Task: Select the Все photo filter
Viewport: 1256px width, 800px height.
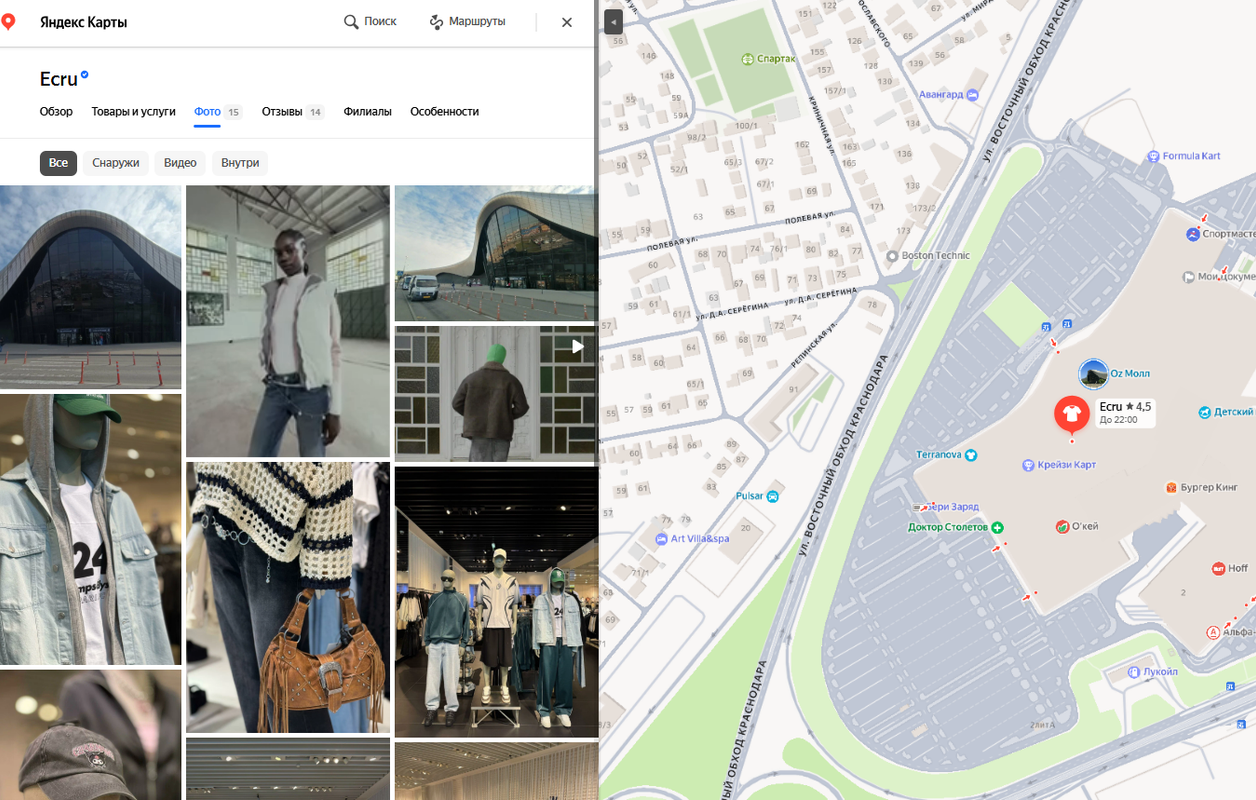Action: (x=58, y=163)
